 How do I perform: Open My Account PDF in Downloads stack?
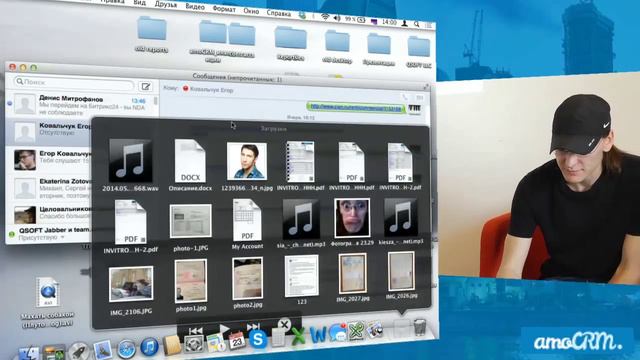click(x=247, y=224)
